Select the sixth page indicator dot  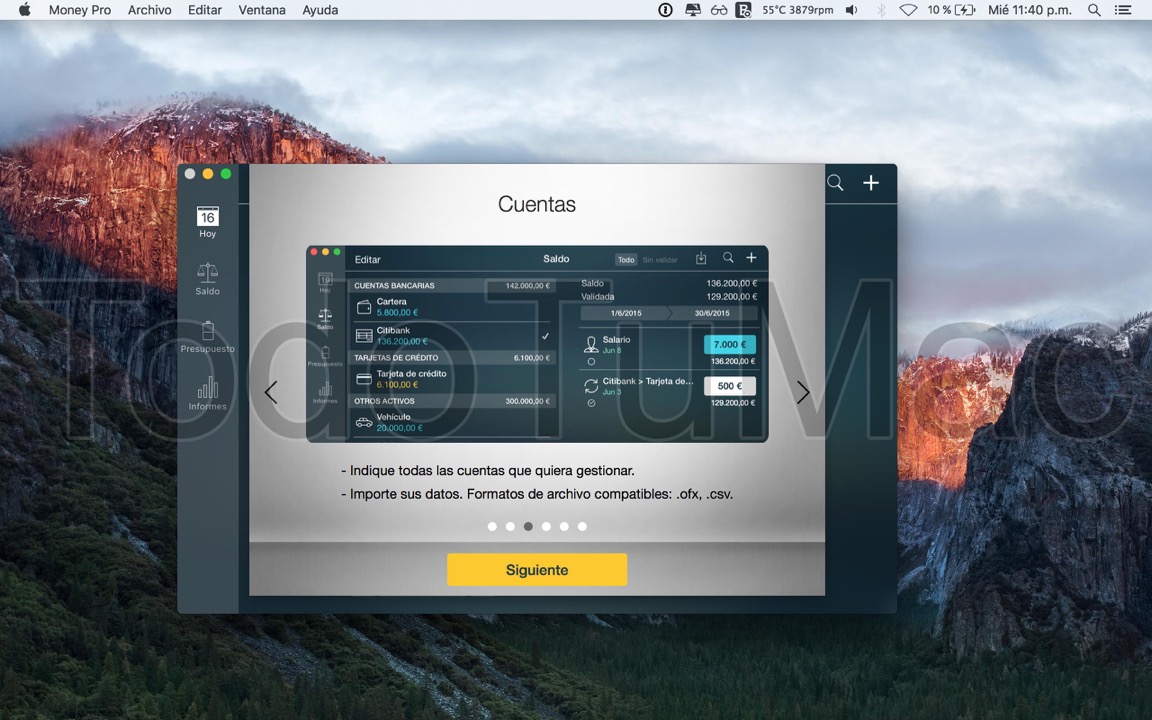[x=582, y=526]
